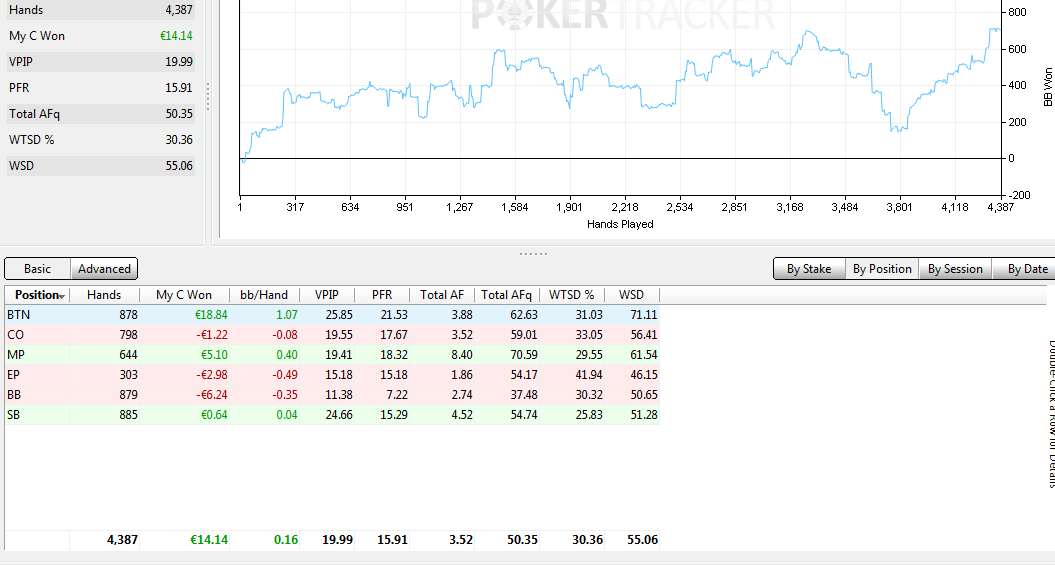Click the -0.49 bb/Hand cell
The height and width of the screenshot is (565, 1055).
point(285,375)
